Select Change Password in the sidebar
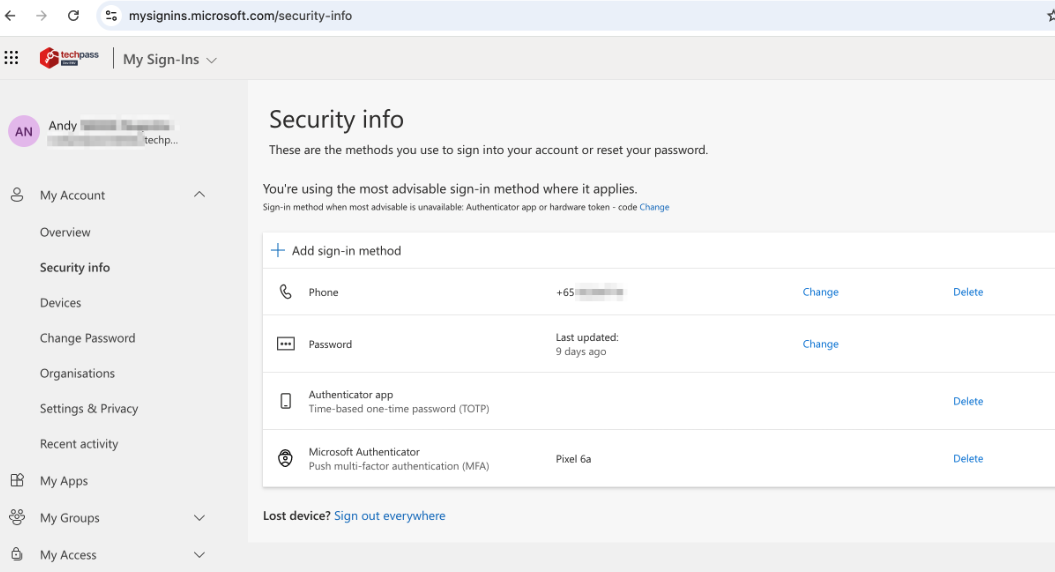 tap(87, 338)
